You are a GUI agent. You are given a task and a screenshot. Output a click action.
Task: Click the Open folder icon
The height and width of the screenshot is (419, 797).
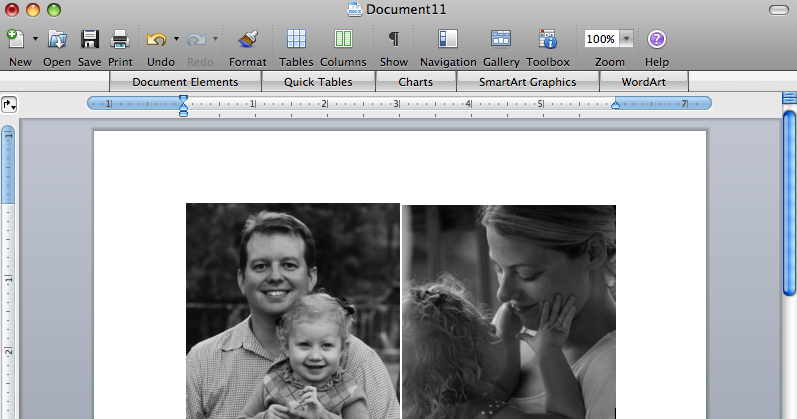[x=57, y=39]
